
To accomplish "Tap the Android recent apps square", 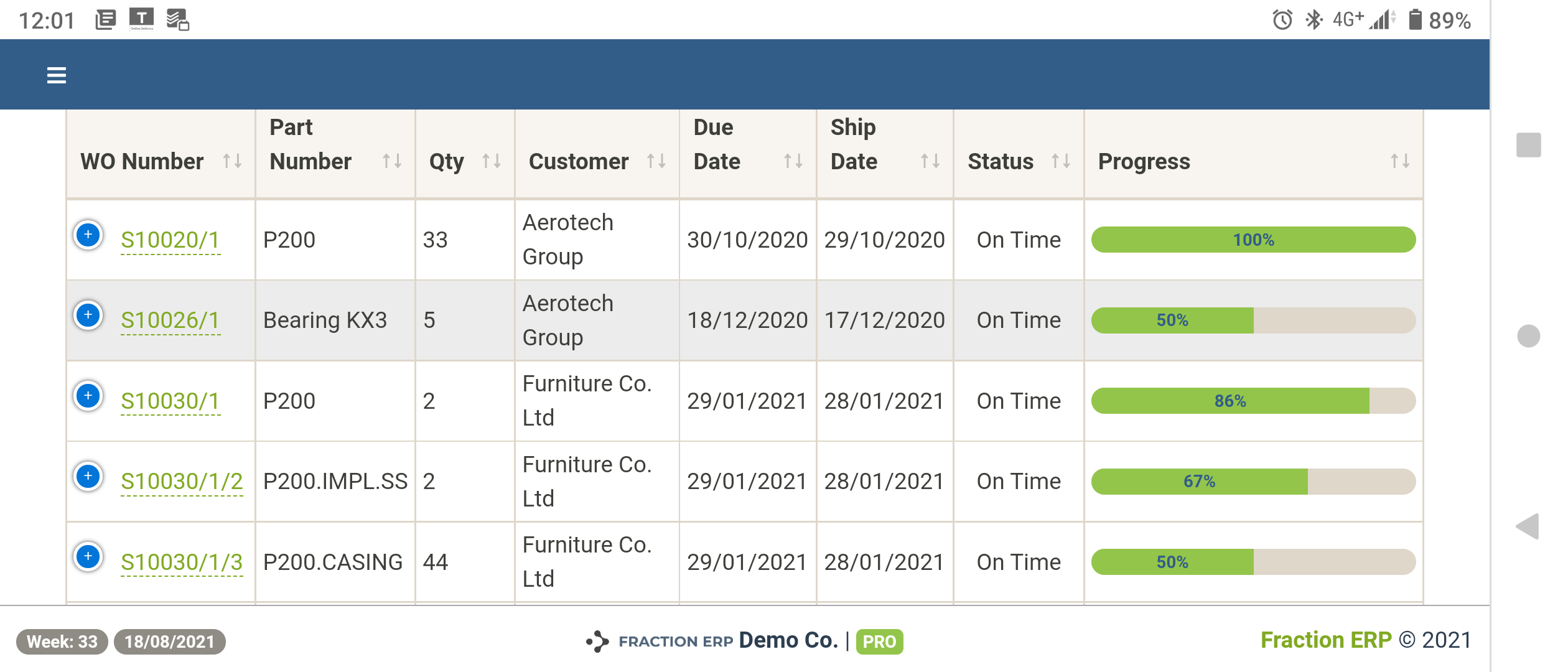I will (1528, 145).
